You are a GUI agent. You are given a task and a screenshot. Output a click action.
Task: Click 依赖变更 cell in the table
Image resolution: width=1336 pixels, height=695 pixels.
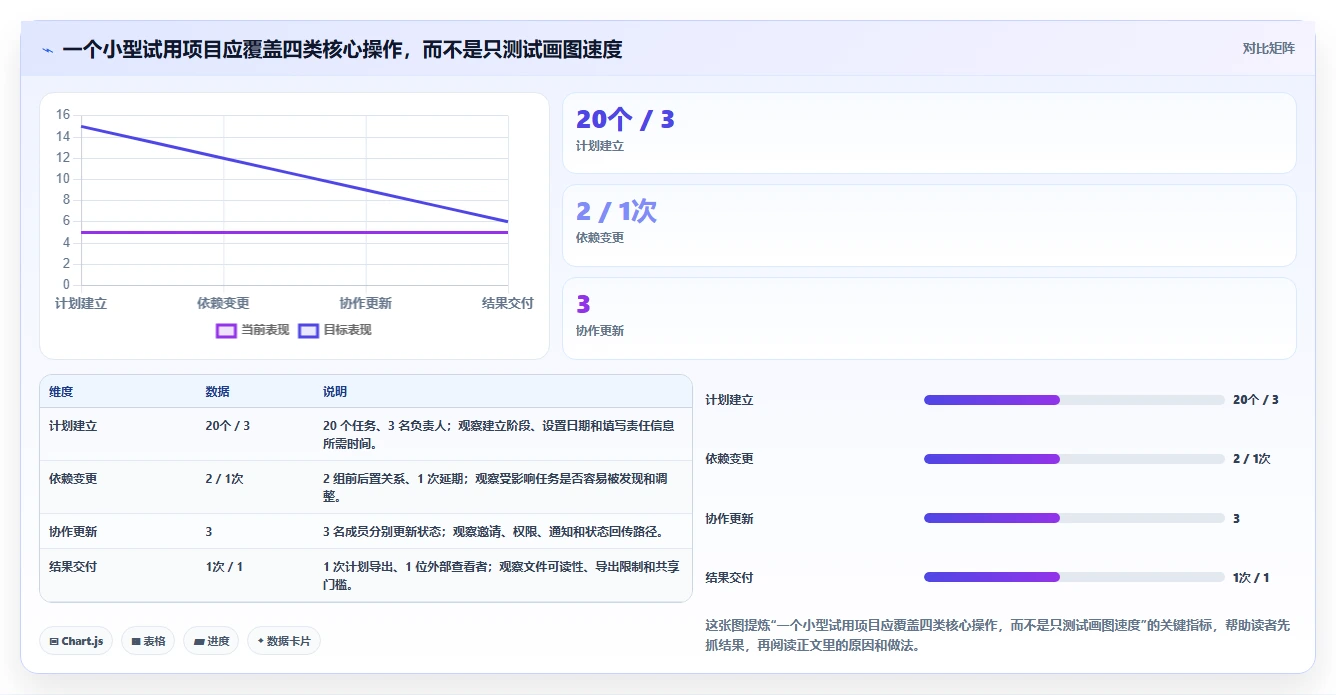73,479
